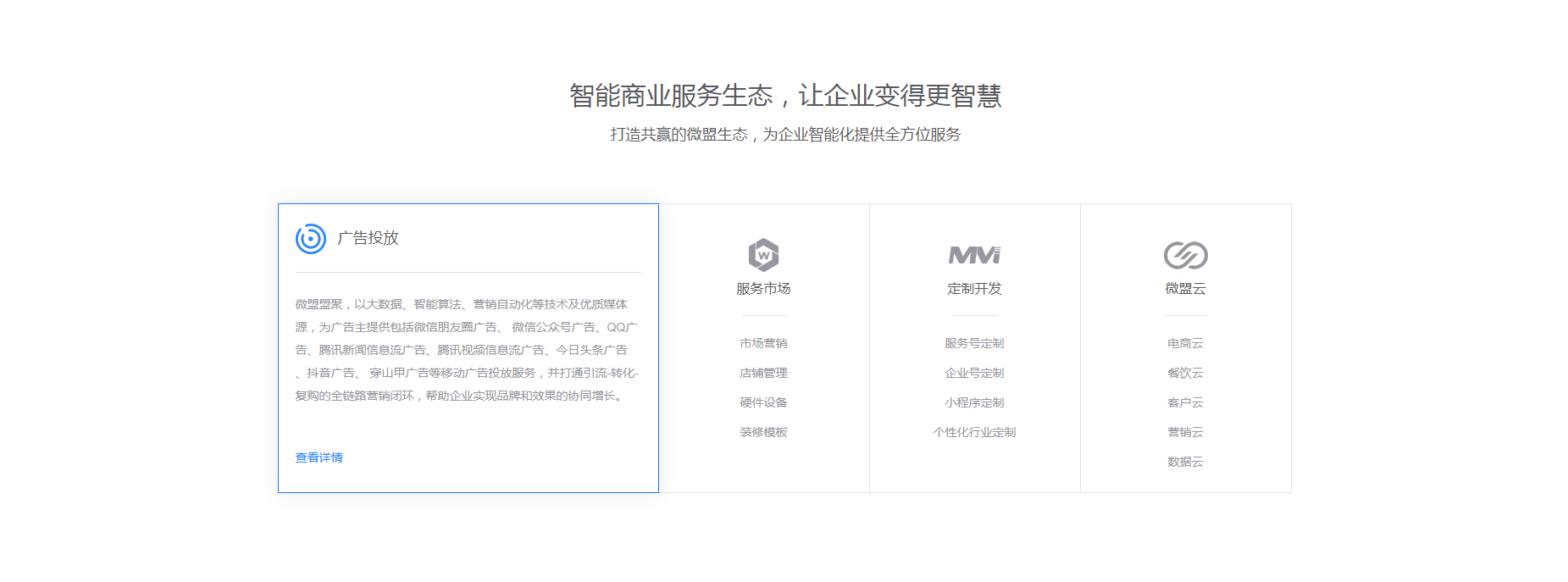Select the 餐饮云 link
Screen dimensions: 1568x582
click(1185, 373)
